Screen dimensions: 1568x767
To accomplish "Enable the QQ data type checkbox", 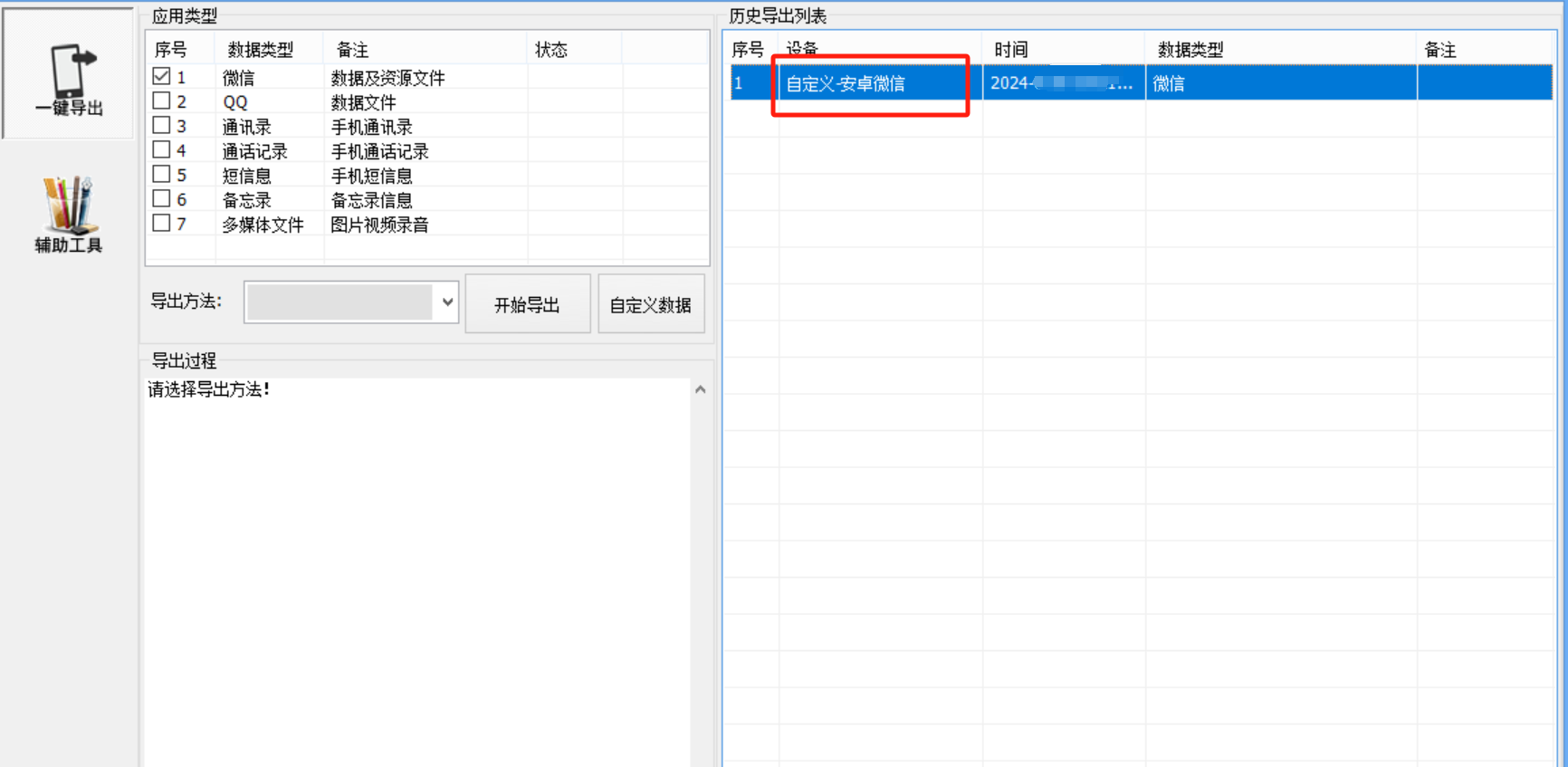I will click(x=162, y=101).
